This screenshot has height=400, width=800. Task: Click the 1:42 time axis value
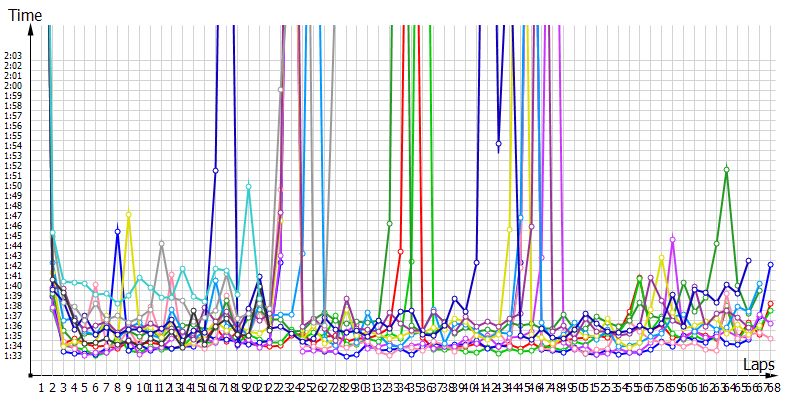[x=13, y=265]
